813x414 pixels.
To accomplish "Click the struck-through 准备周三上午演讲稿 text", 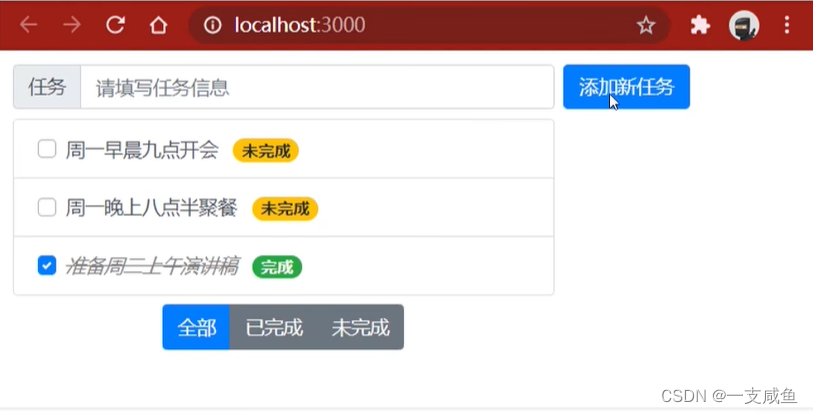I will 152,267.
